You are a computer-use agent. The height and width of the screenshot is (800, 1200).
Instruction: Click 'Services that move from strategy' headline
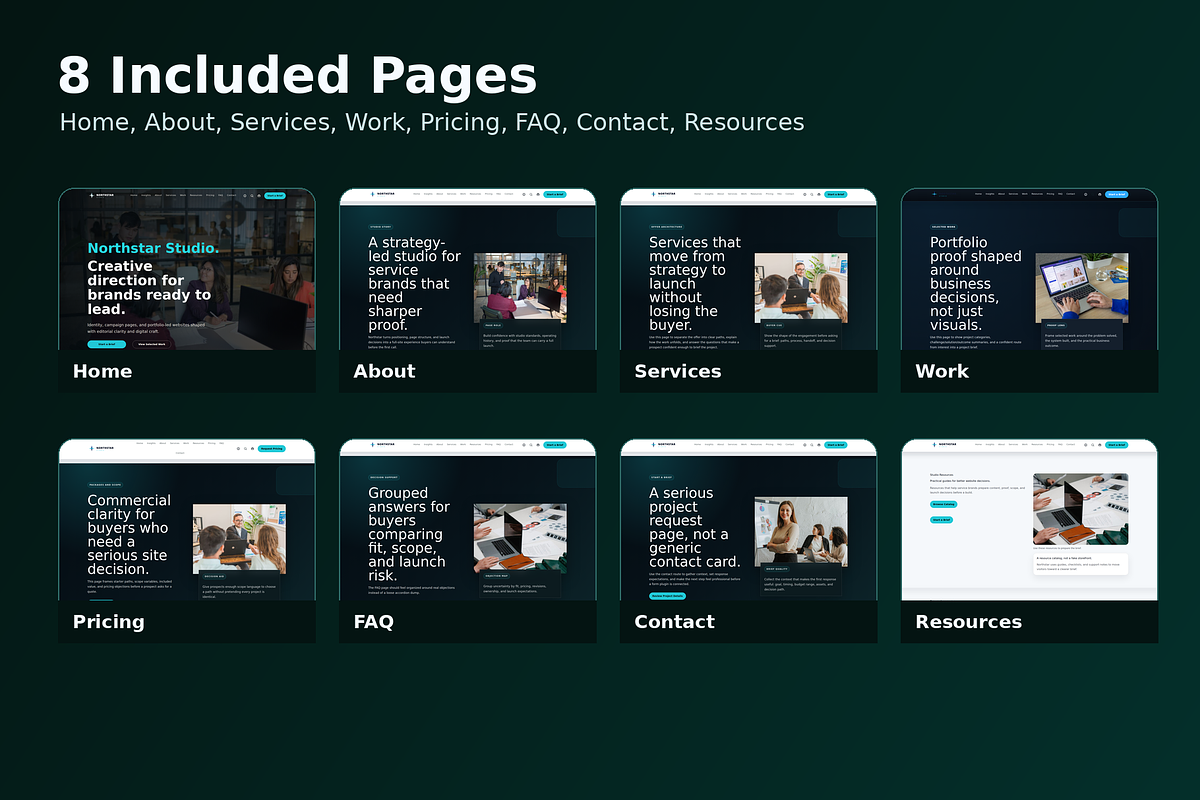pos(695,284)
